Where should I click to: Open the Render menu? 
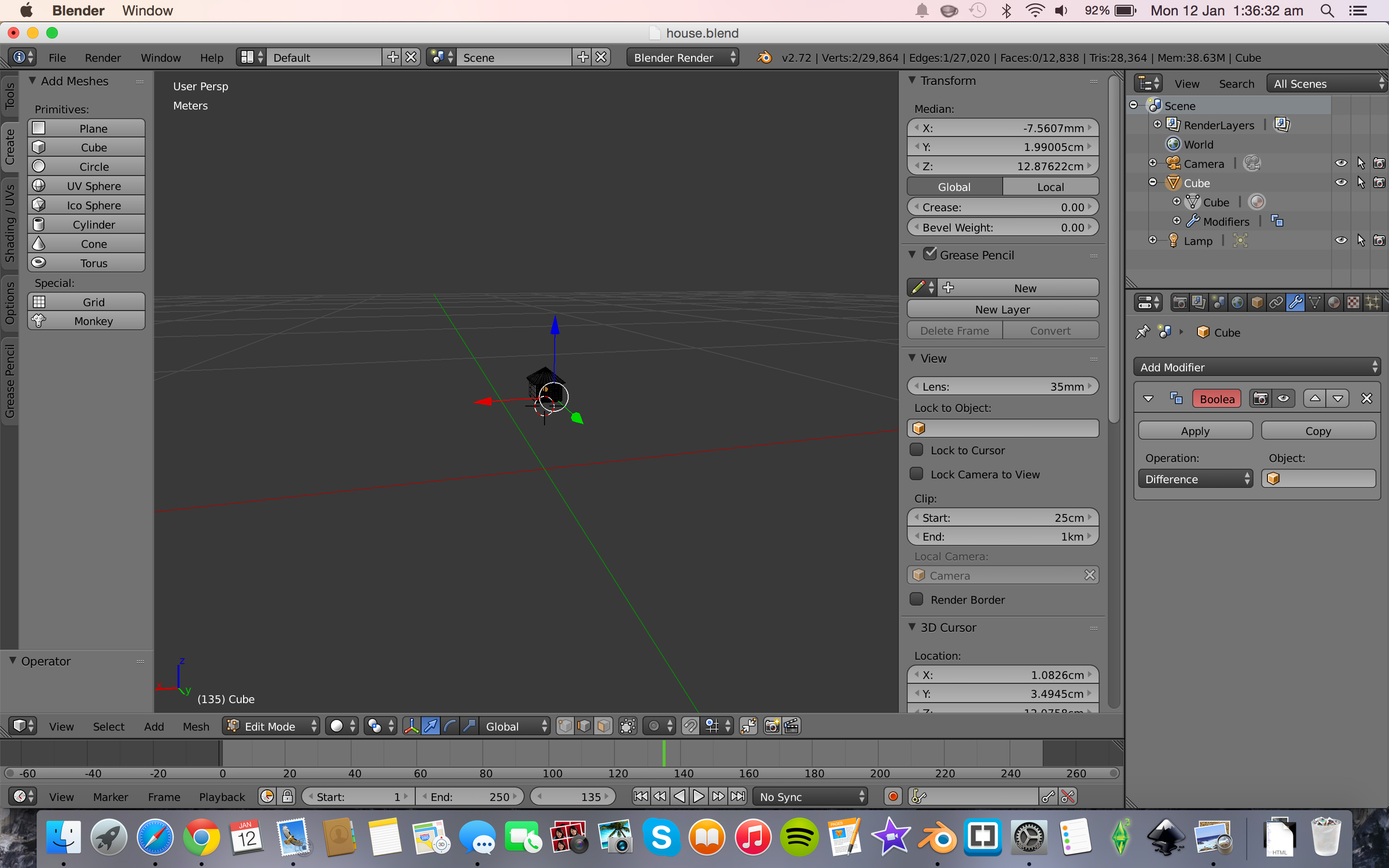[103, 57]
